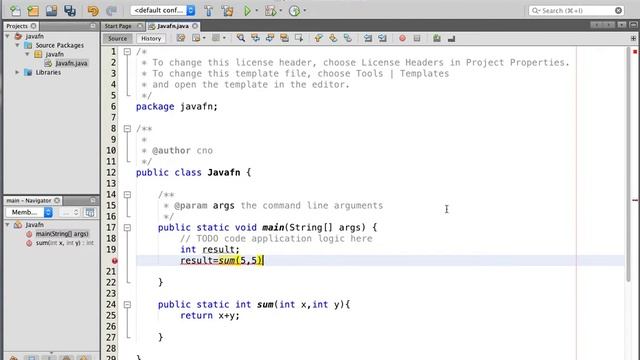This screenshot has height=360, width=640.
Task: Click Previous Bookmark icon
Action: [x=318, y=38]
